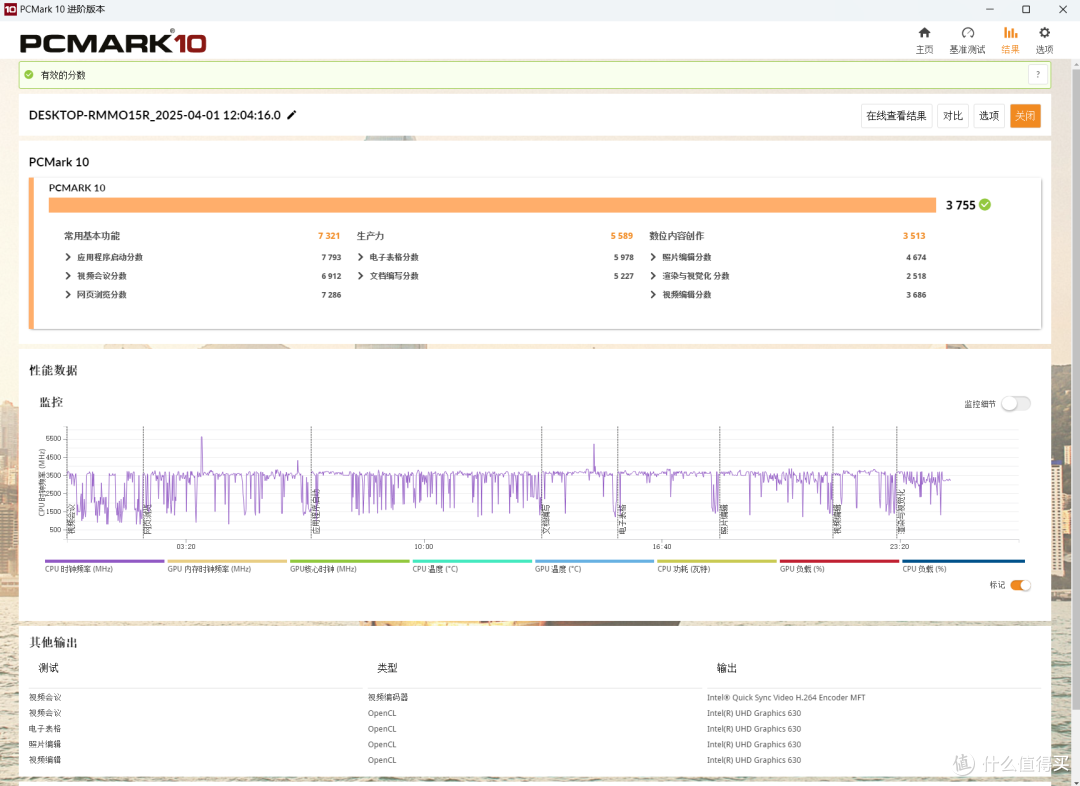Click the PCMark 10 app icon in title bar
1080x786 pixels.
point(10,9)
